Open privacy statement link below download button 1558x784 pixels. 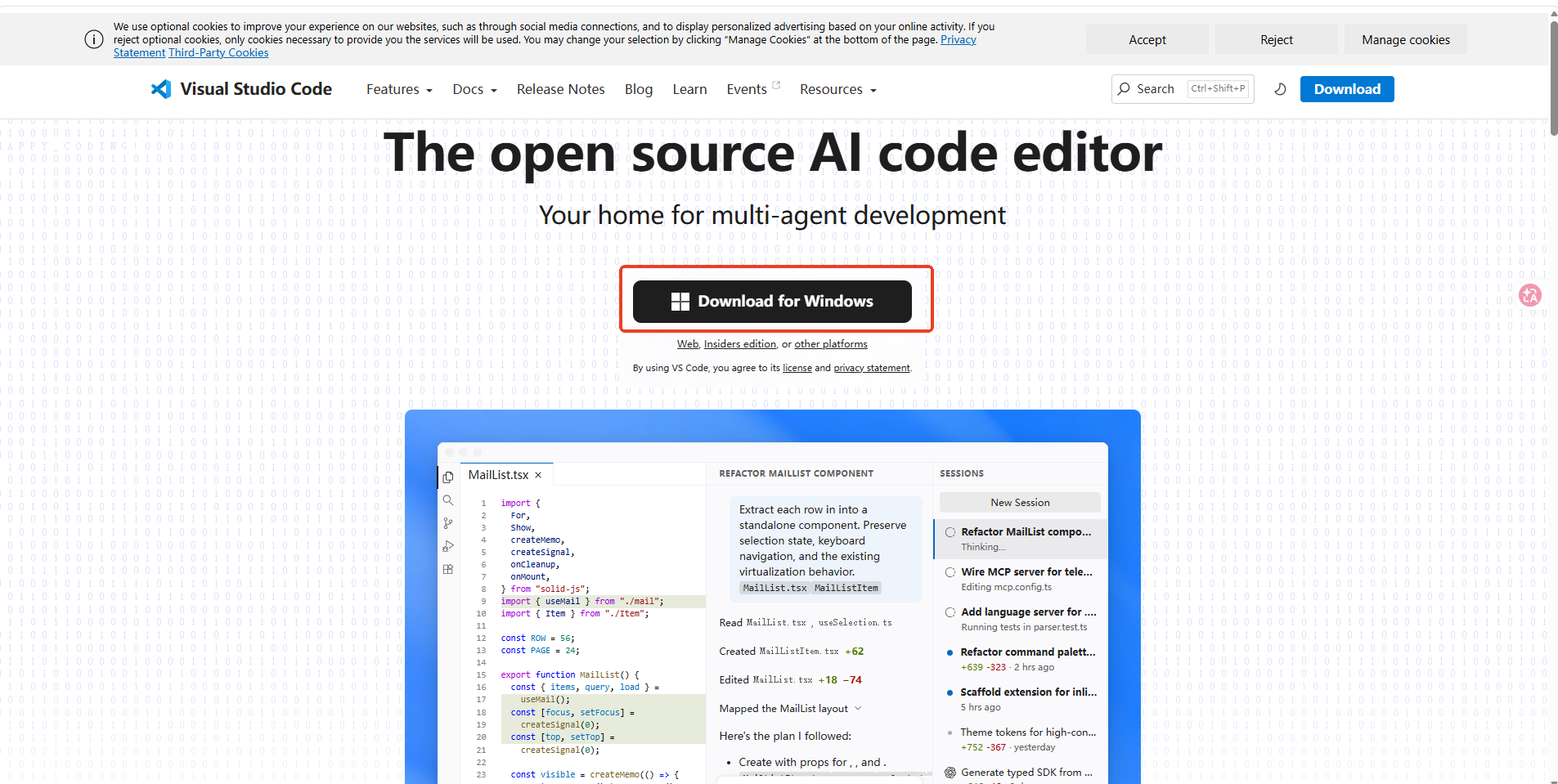pos(872,368)
